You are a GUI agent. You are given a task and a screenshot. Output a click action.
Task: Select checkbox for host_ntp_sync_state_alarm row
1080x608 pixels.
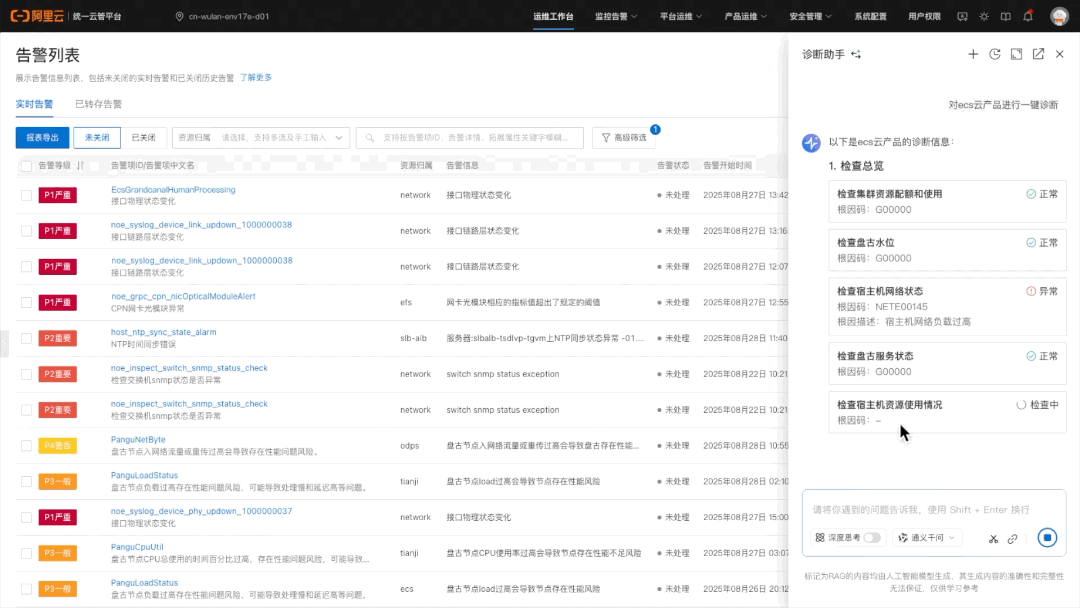point(26,338)
